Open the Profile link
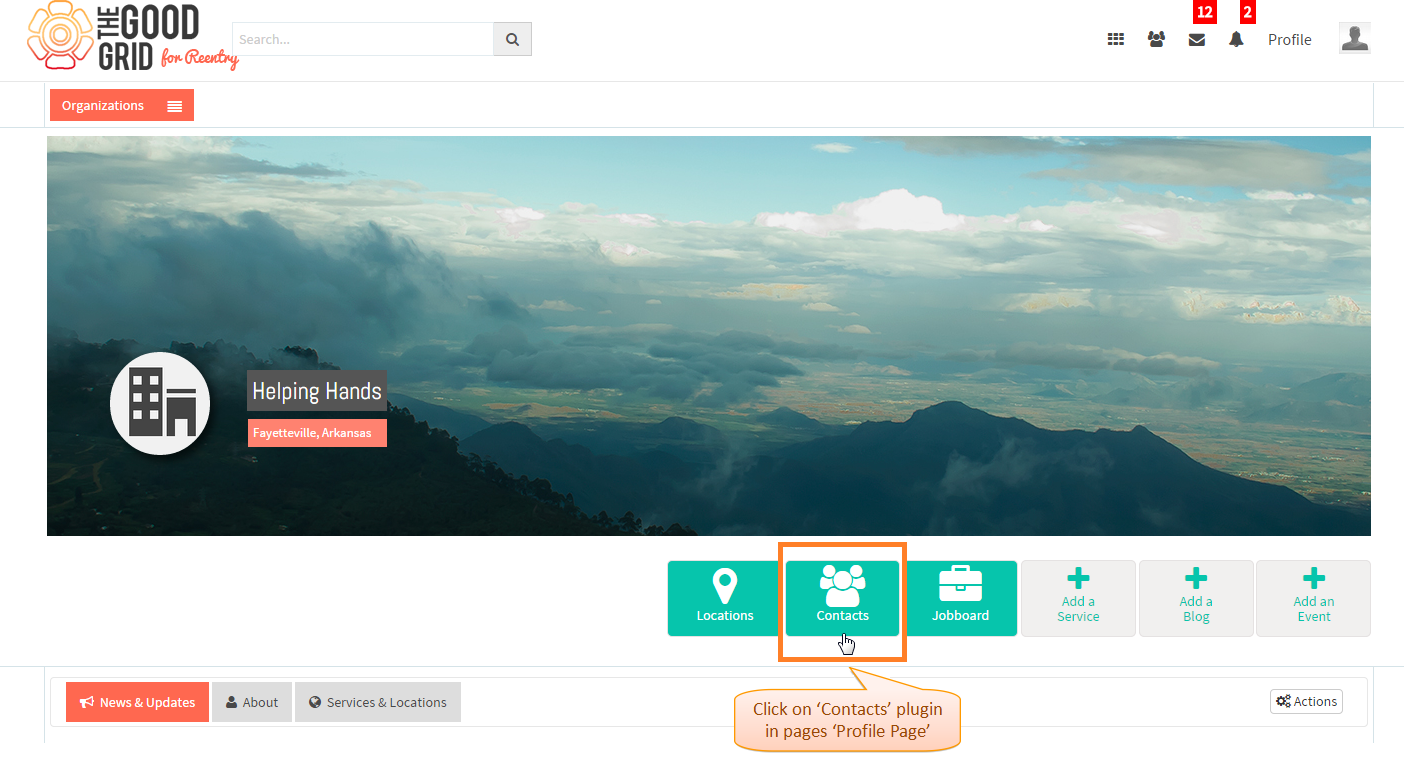The image size is (1404, 773). click(x=1290, y=40)
